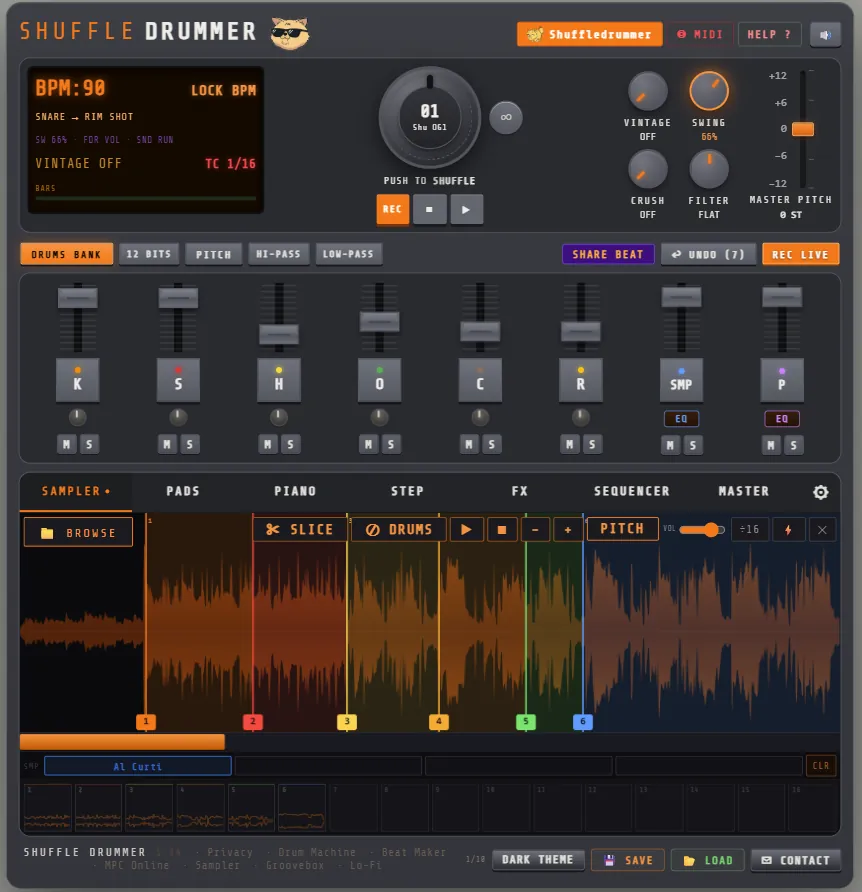Mute the S snare channel
Screen dimensions: 862x892
coord(167,444)
